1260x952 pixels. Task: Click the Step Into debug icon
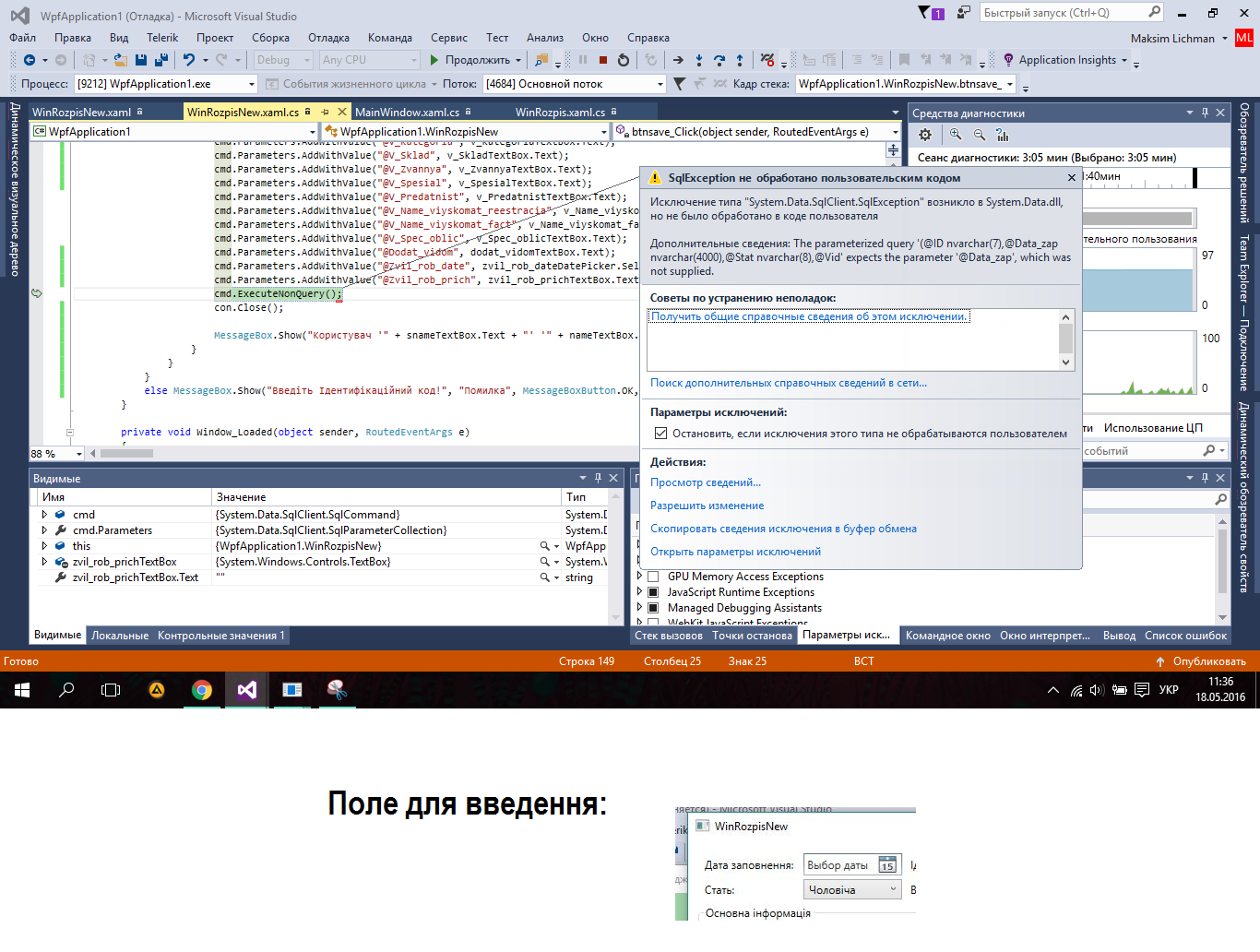699,60
